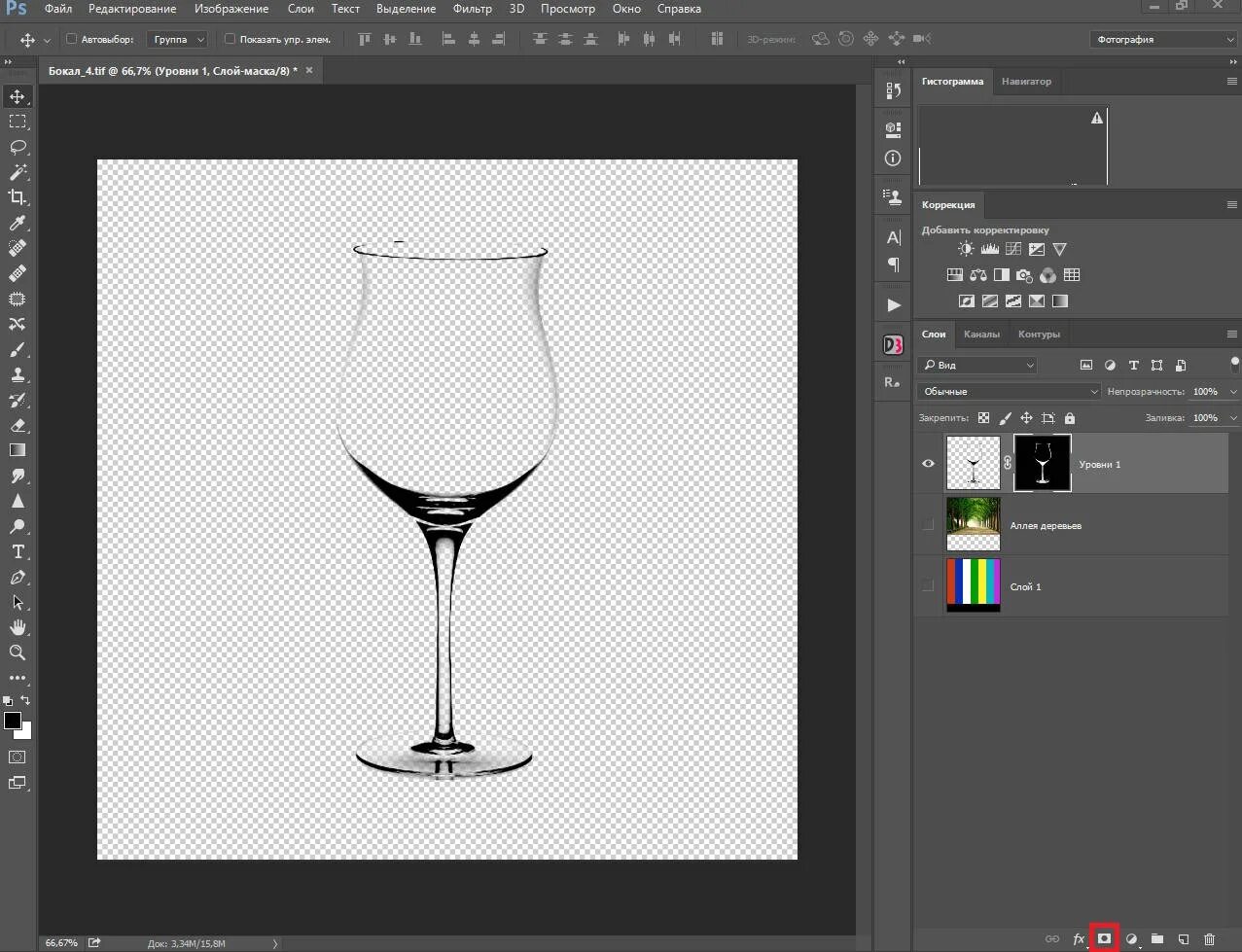Open the Изображение menu
The image size is (1242, 952).
[231, 9]
